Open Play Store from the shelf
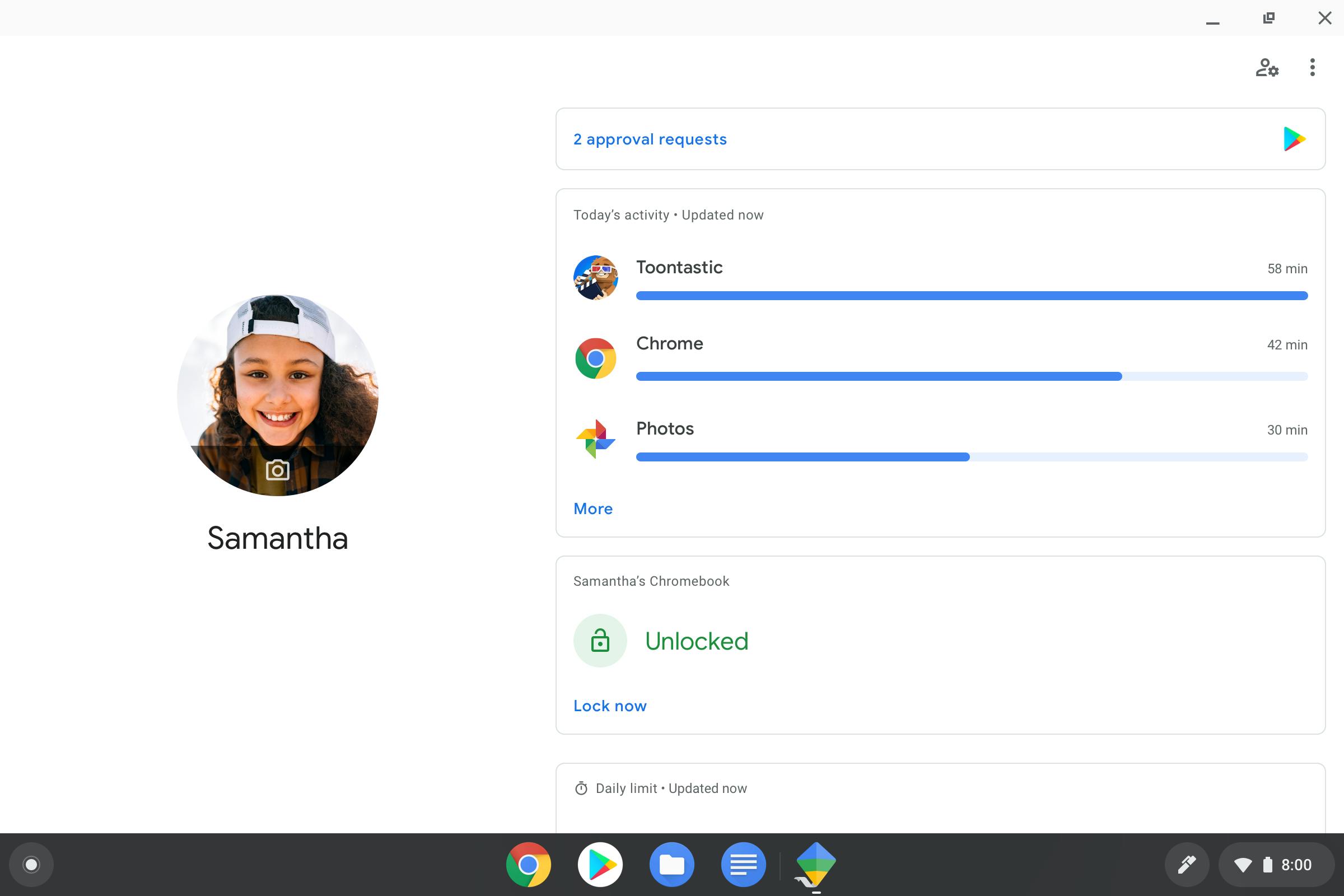Screen dimensions: 1344x896 pos(600,865)
